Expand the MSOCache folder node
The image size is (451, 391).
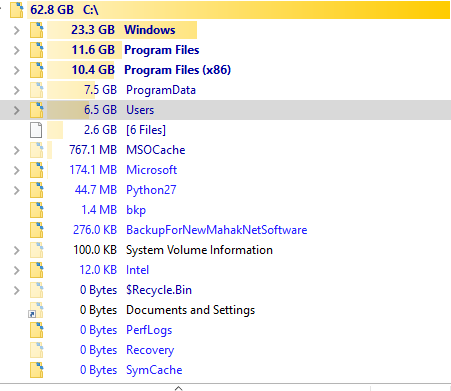16,150
